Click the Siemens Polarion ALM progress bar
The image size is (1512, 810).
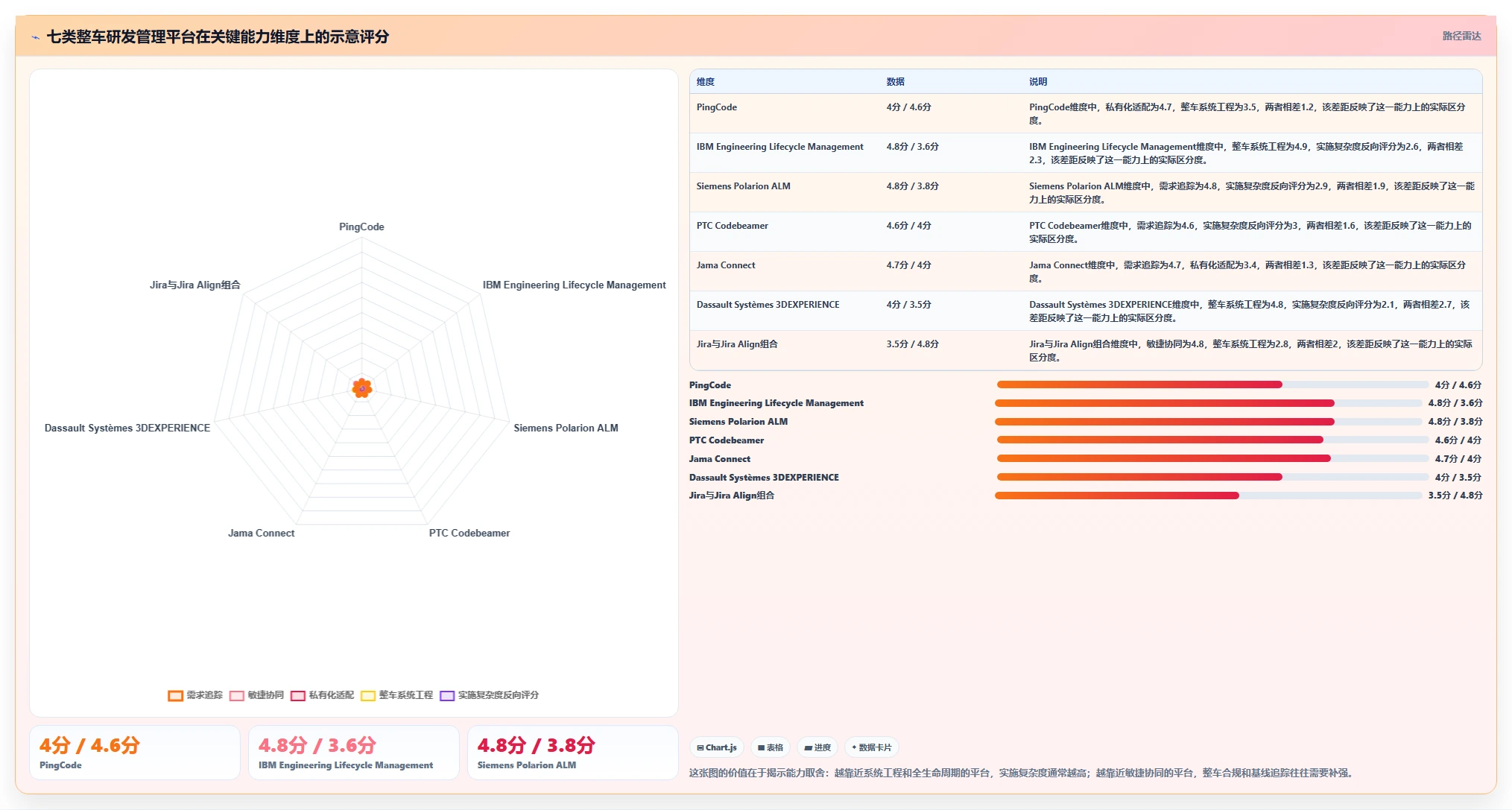point(1208,422)
